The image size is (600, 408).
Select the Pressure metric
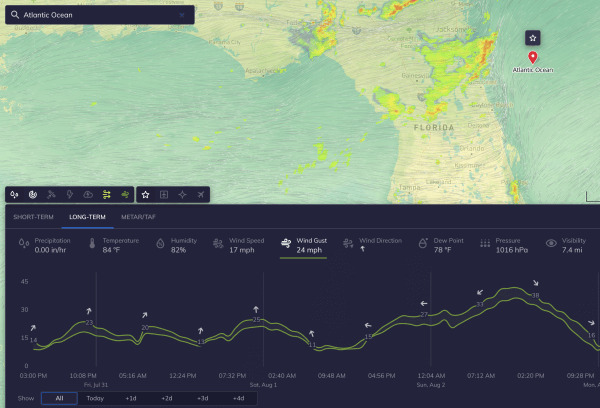click(x=504, y=245)
